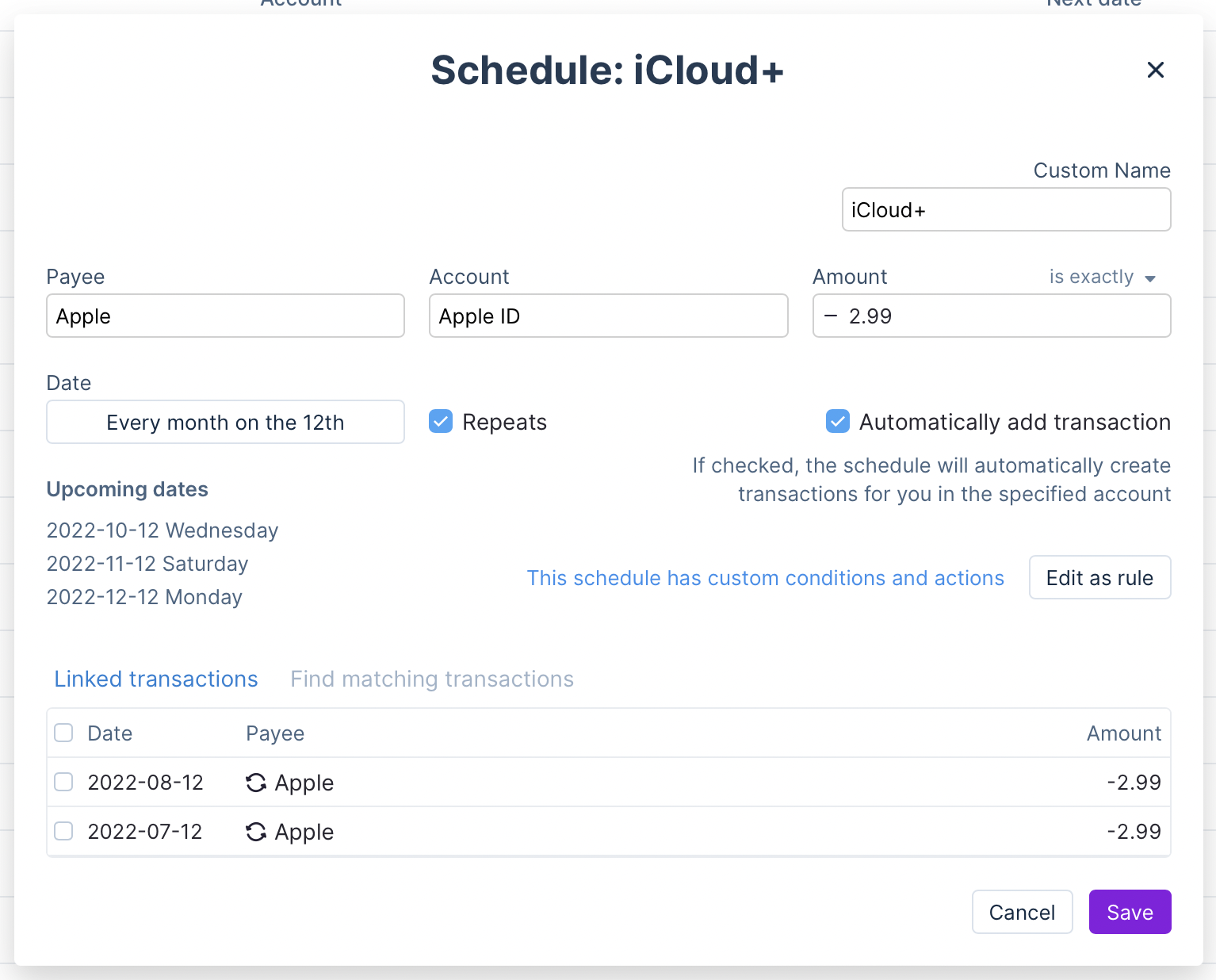Click the Payee field showing Apple

tap(225, 316)
